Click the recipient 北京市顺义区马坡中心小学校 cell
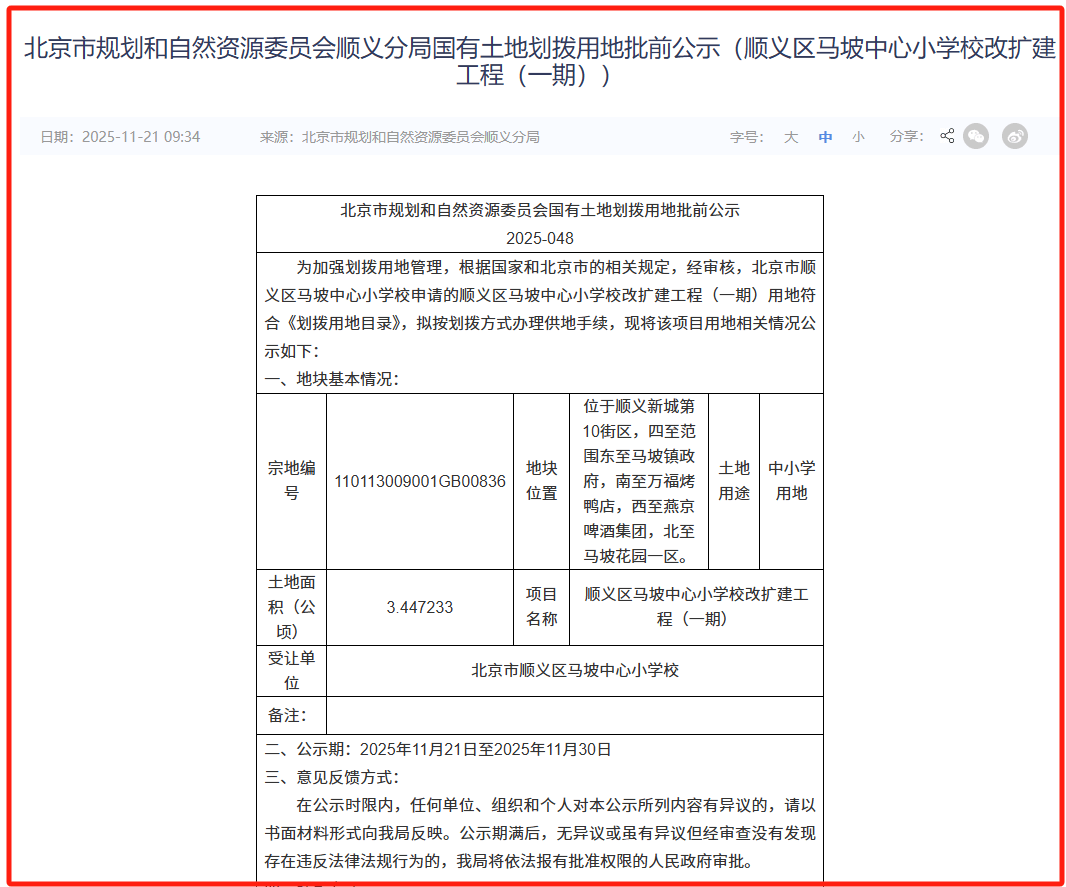Viewport: 1066px width, 887px height. [x=574, y=670]
